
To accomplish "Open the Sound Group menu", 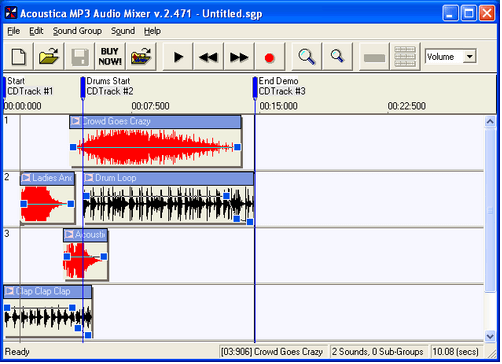I will [x=77, y=31].
